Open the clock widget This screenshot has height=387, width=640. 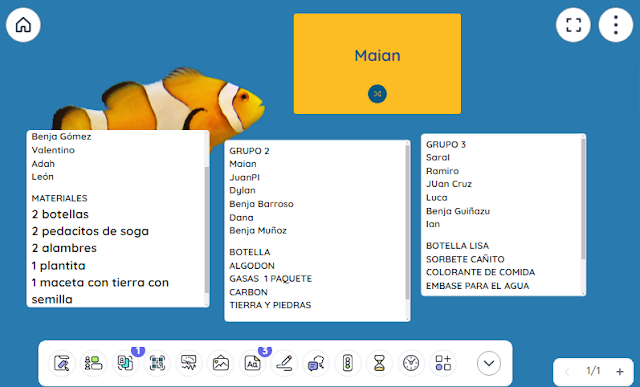point(411,363)
